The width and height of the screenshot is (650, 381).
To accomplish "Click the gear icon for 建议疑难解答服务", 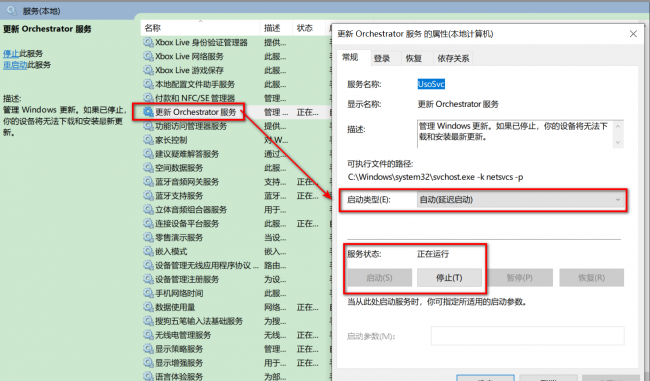I will (148, 154).
